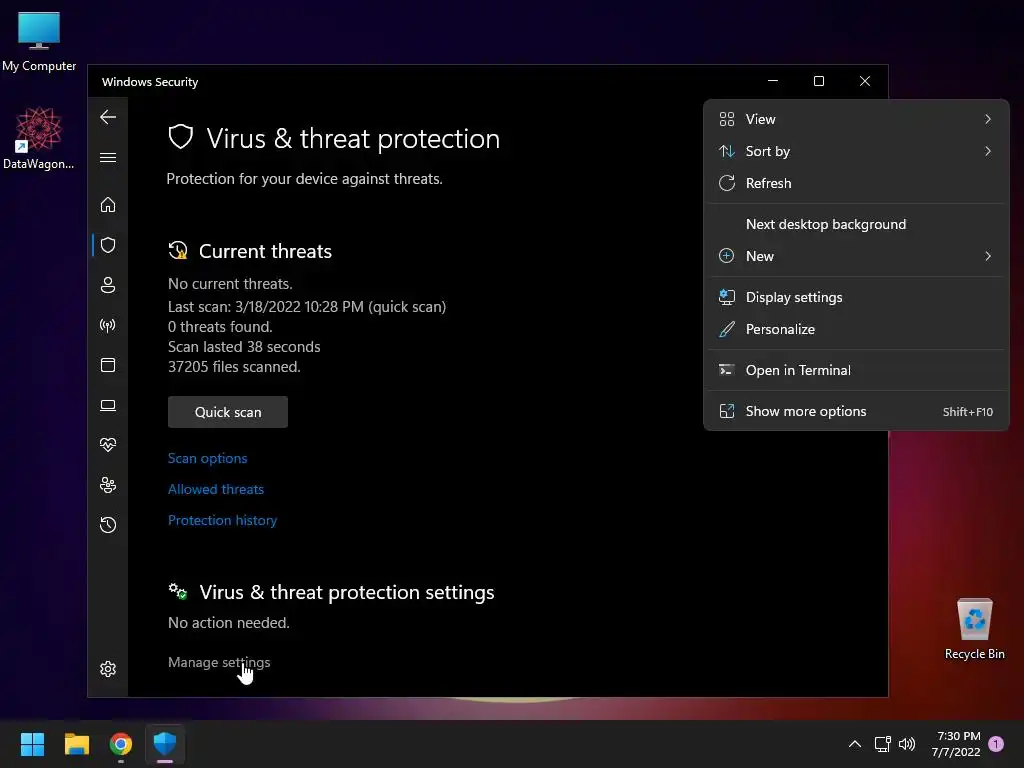The height and width of the screenshot is (768, 1024).
Task: Click the 'Windows Security' title bar text
Action: [150, 82]
